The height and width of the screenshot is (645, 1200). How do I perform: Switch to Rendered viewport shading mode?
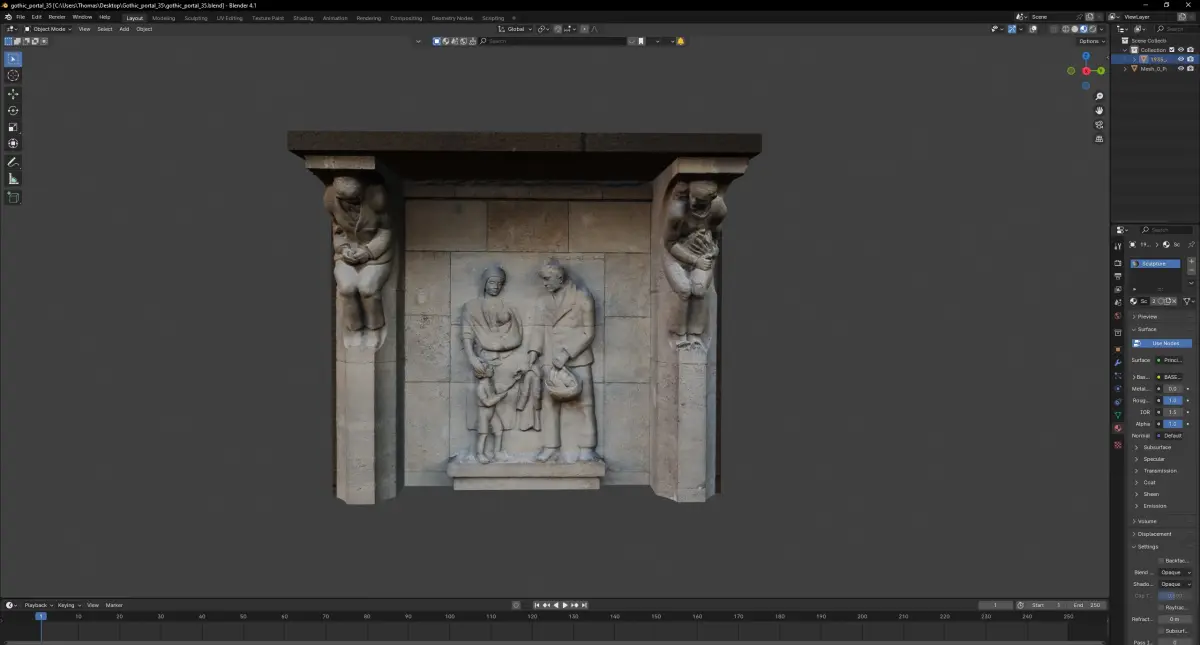(1091, 29)
